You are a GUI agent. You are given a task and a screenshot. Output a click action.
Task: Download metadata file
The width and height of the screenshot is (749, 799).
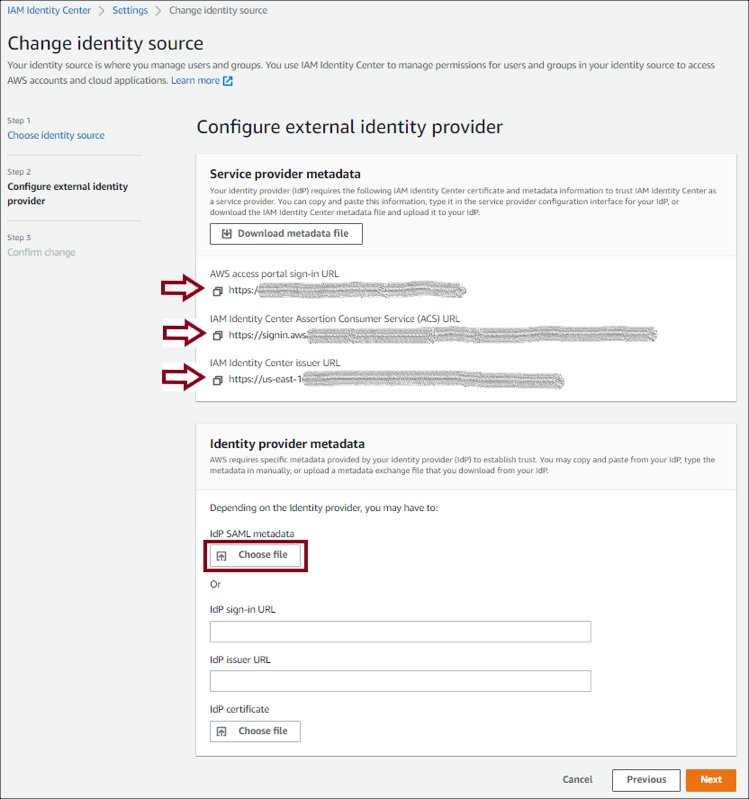pos(286,234)
